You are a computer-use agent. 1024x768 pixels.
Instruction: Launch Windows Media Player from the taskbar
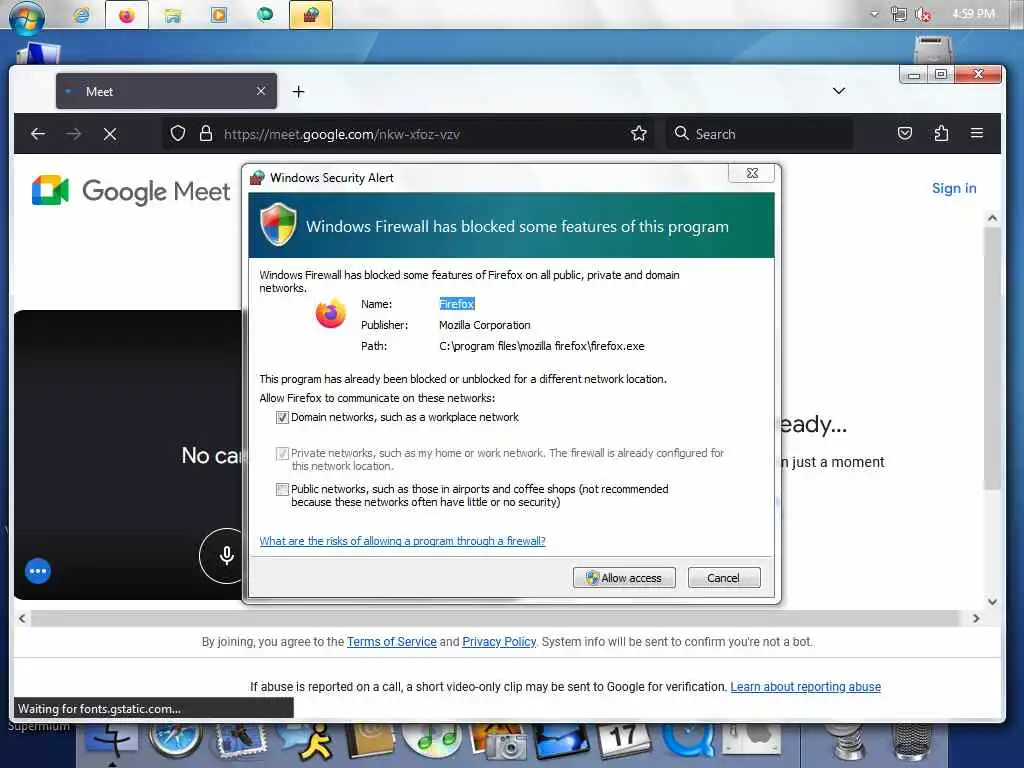coord(219,15)
